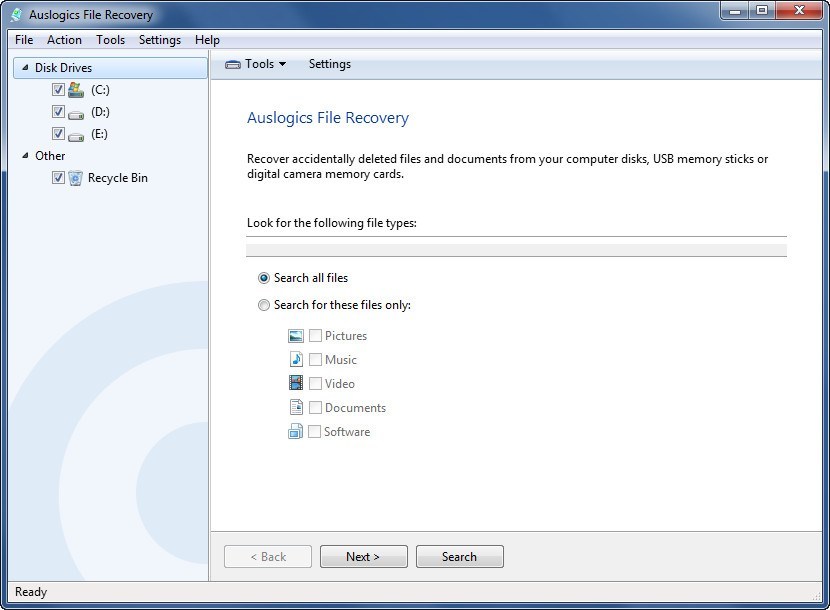Click the Software file type icon
The height and width of the screenshot is (610, 830).
(297, 431)
